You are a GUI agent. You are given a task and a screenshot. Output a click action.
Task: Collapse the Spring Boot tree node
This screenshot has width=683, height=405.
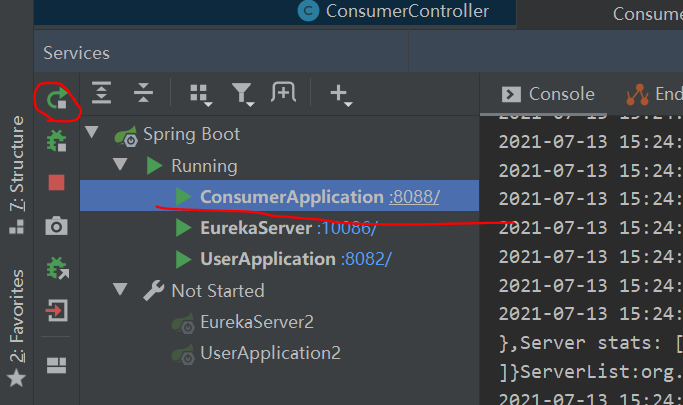point(91,132)
